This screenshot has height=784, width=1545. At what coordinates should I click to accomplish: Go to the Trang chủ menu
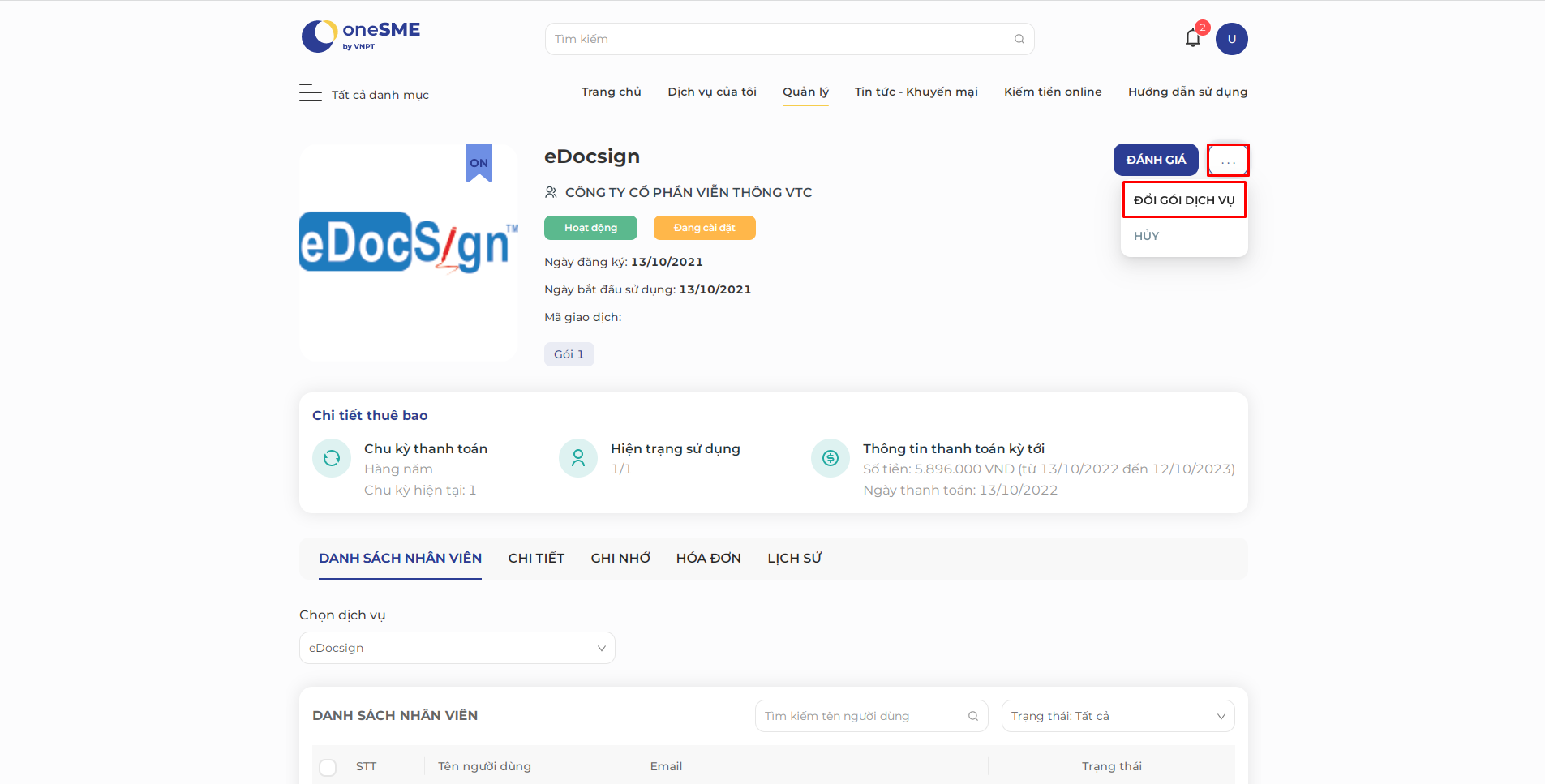point(612,92)
